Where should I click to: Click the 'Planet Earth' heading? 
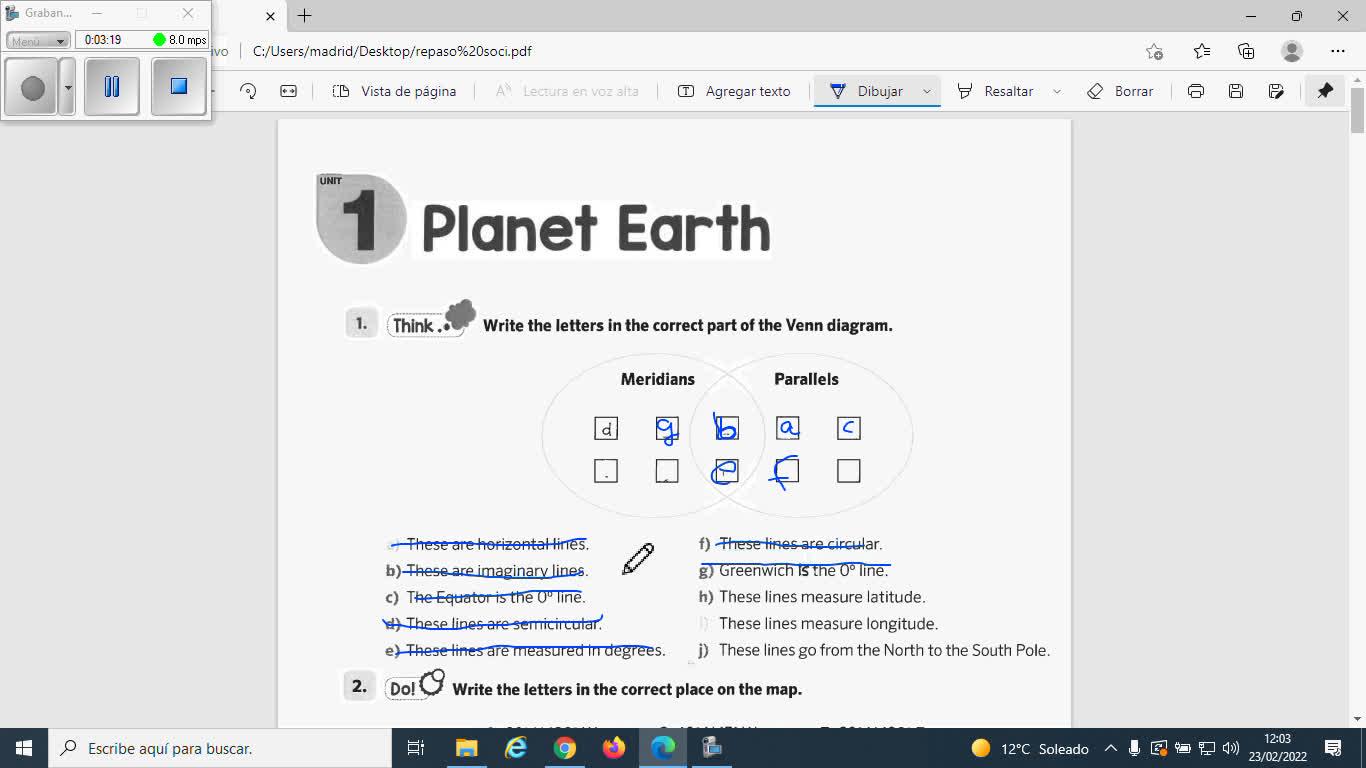(596, 229)
